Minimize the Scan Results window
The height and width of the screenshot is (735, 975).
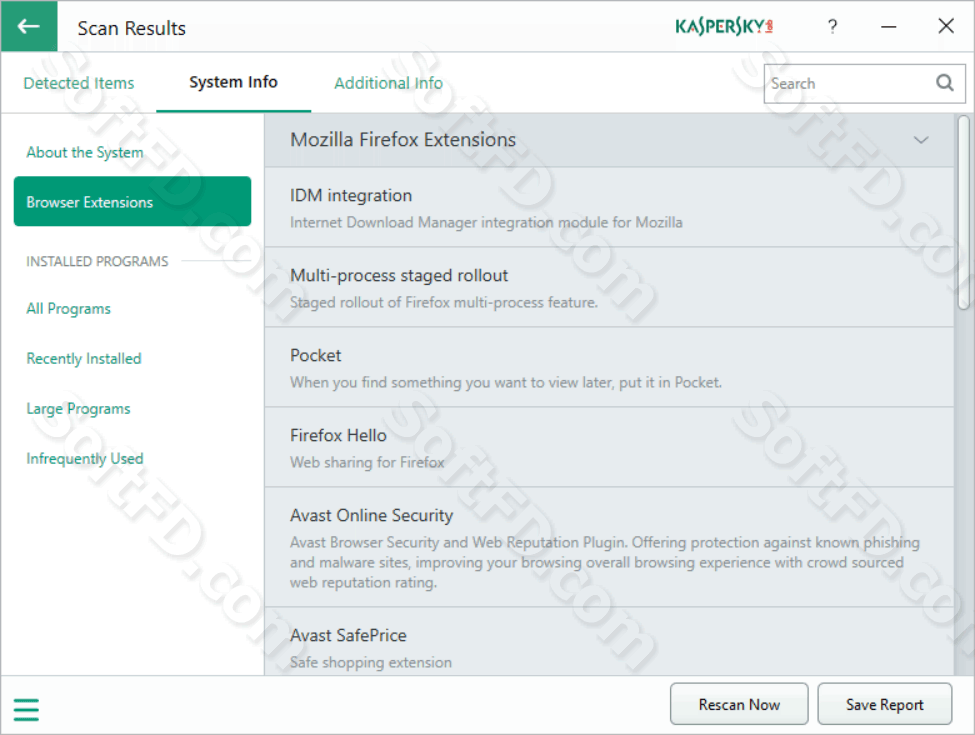pos(889,26)
